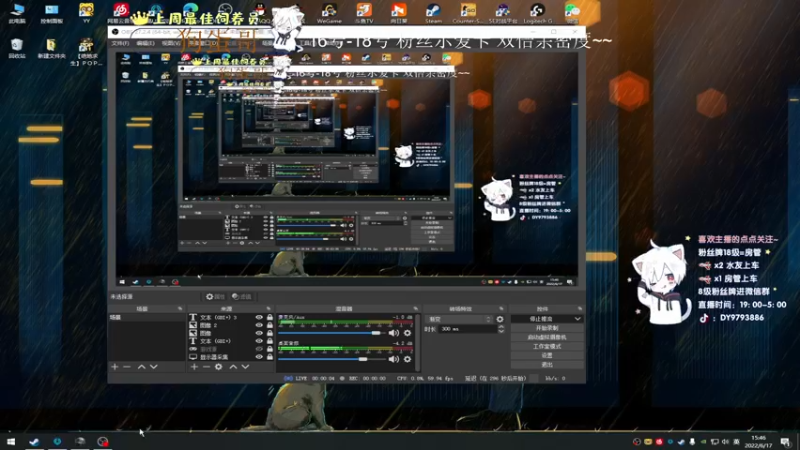800x450 pixels.
Task: Open the 文件(F) menu in OBS
Action: pyautogui.click(x=120, y=43)
